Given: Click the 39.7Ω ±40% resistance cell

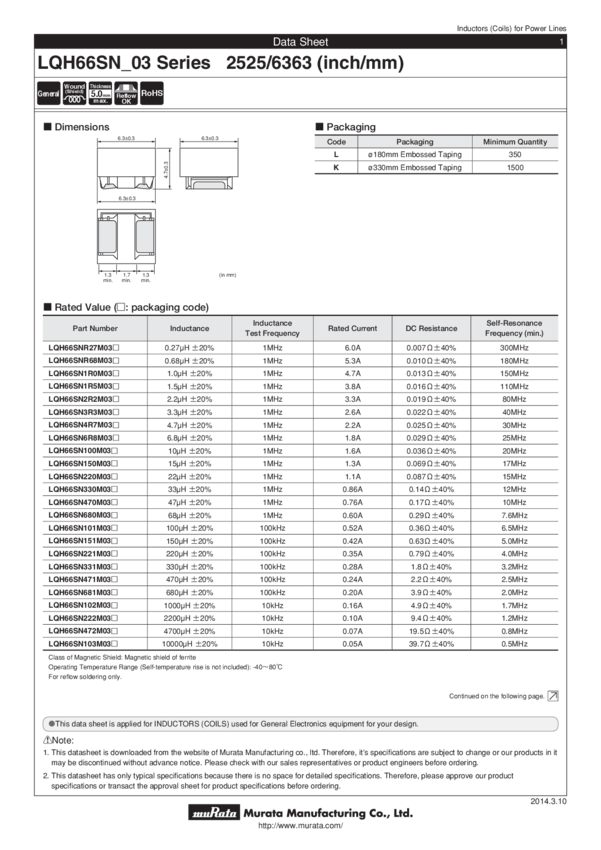Looking at the screenshot, I should (x=431, y=644).
